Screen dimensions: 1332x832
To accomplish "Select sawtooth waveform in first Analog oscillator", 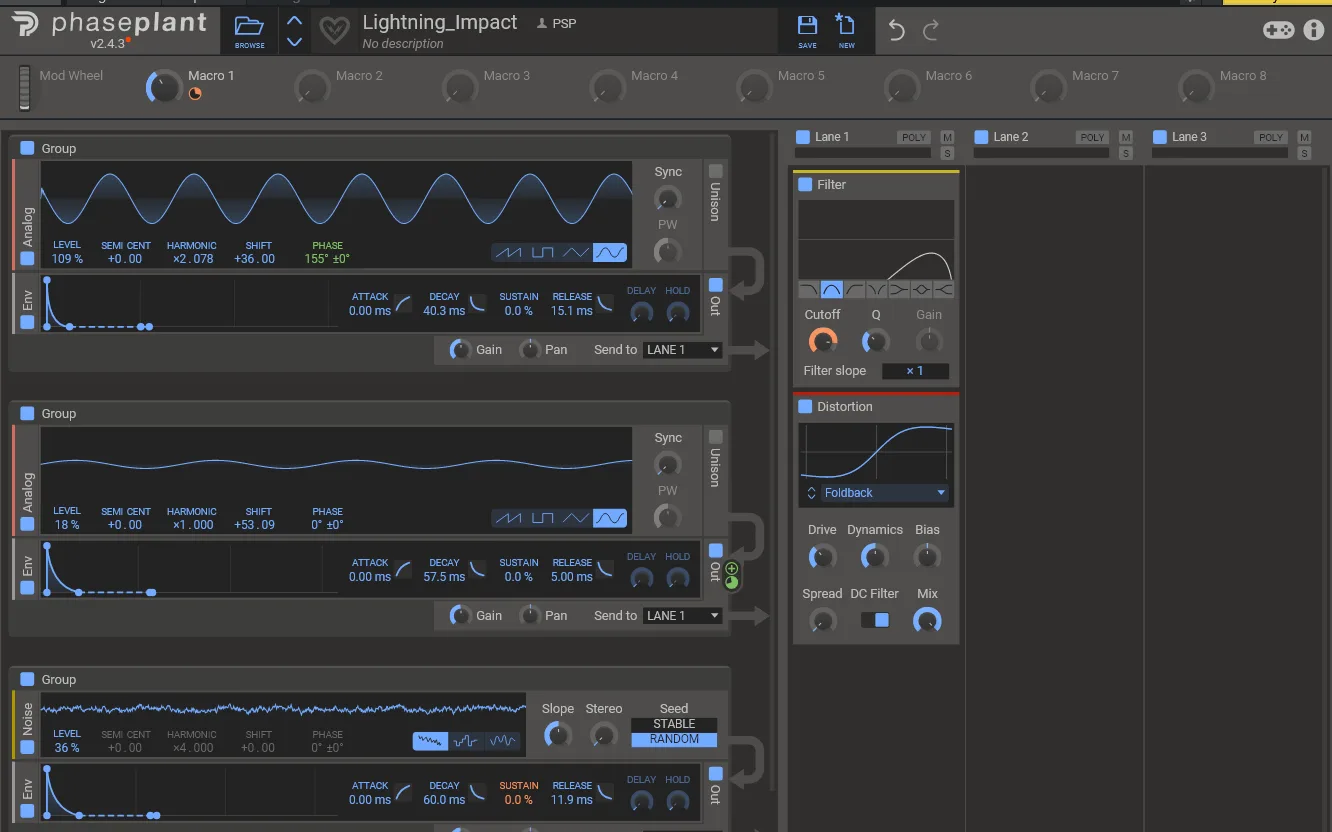I will pos(509,253).
